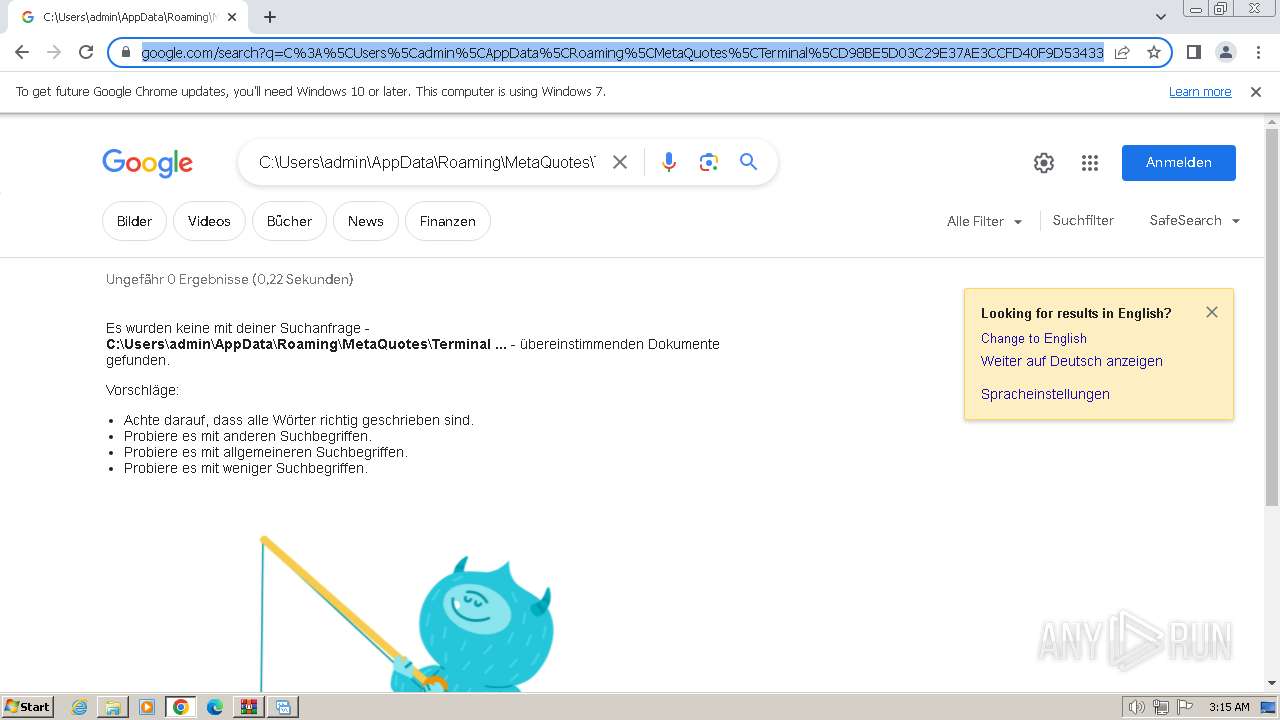The width and height of the screenshot is (1280, 720).
Task: Switch to Bücher results
Action: 289,221
